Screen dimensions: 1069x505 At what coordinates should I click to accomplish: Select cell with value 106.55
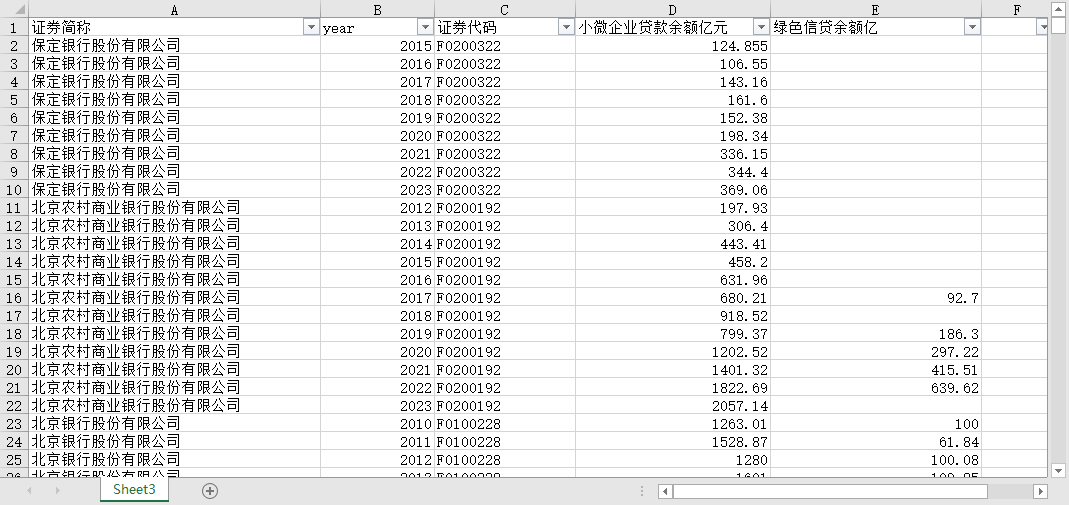(x=673, y=63)
